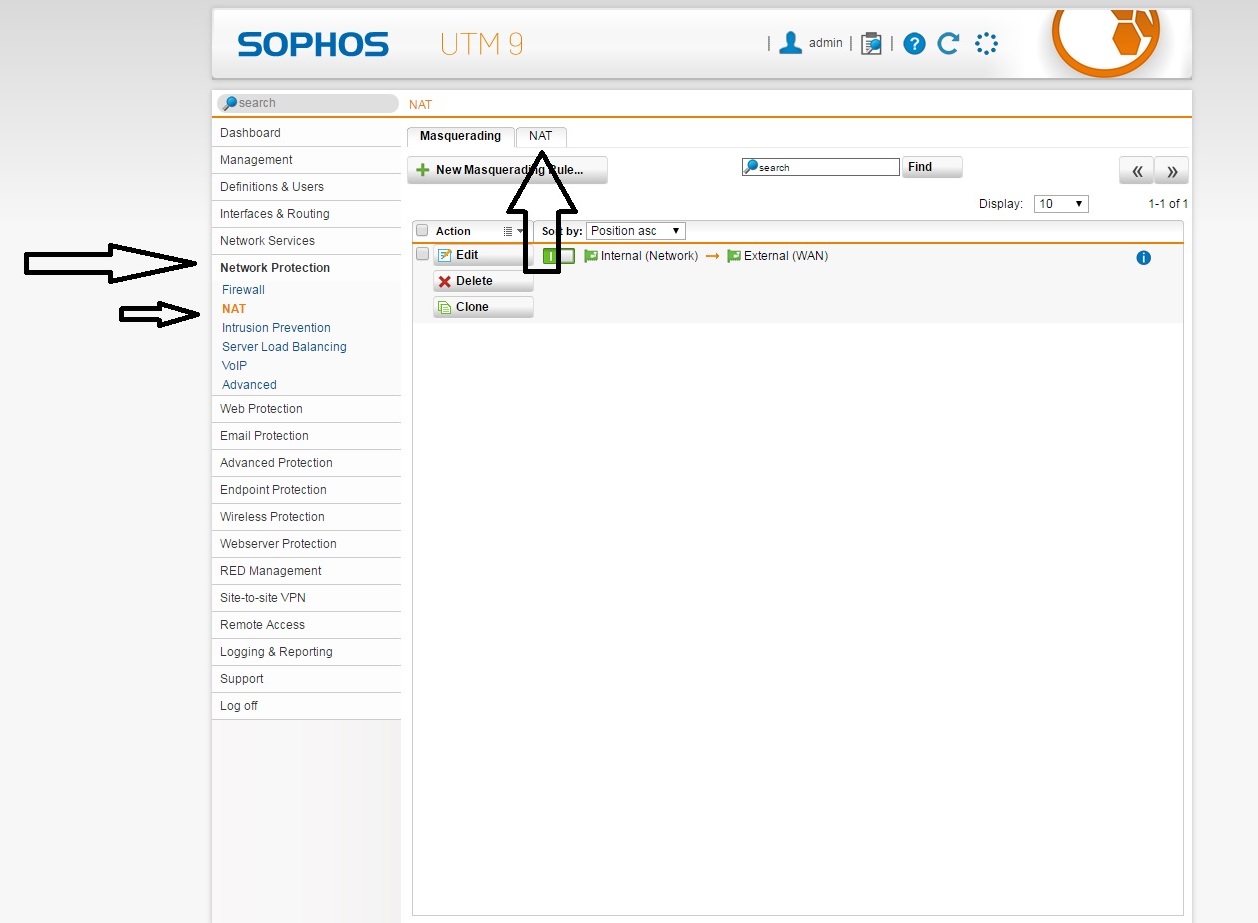Click the dotted spinner icon in header
The width and height of the screenshot is (1258, 923).
(x=986, y=43)
